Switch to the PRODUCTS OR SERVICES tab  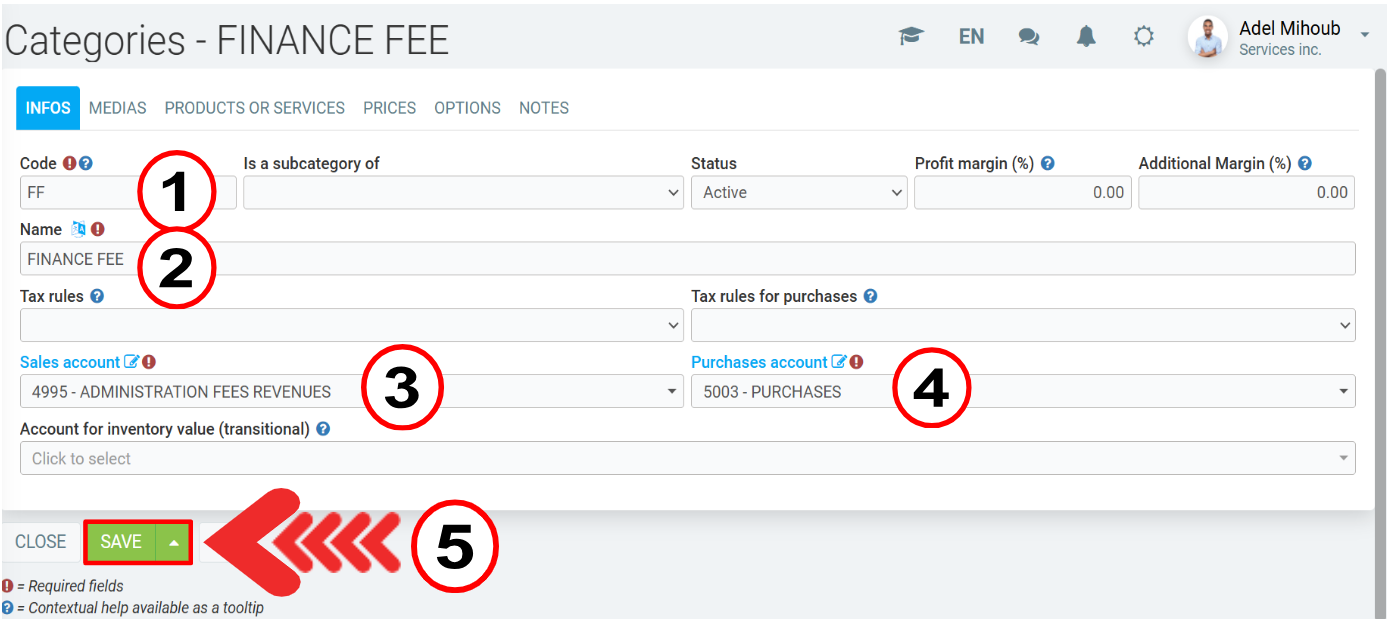click(254, 108)
